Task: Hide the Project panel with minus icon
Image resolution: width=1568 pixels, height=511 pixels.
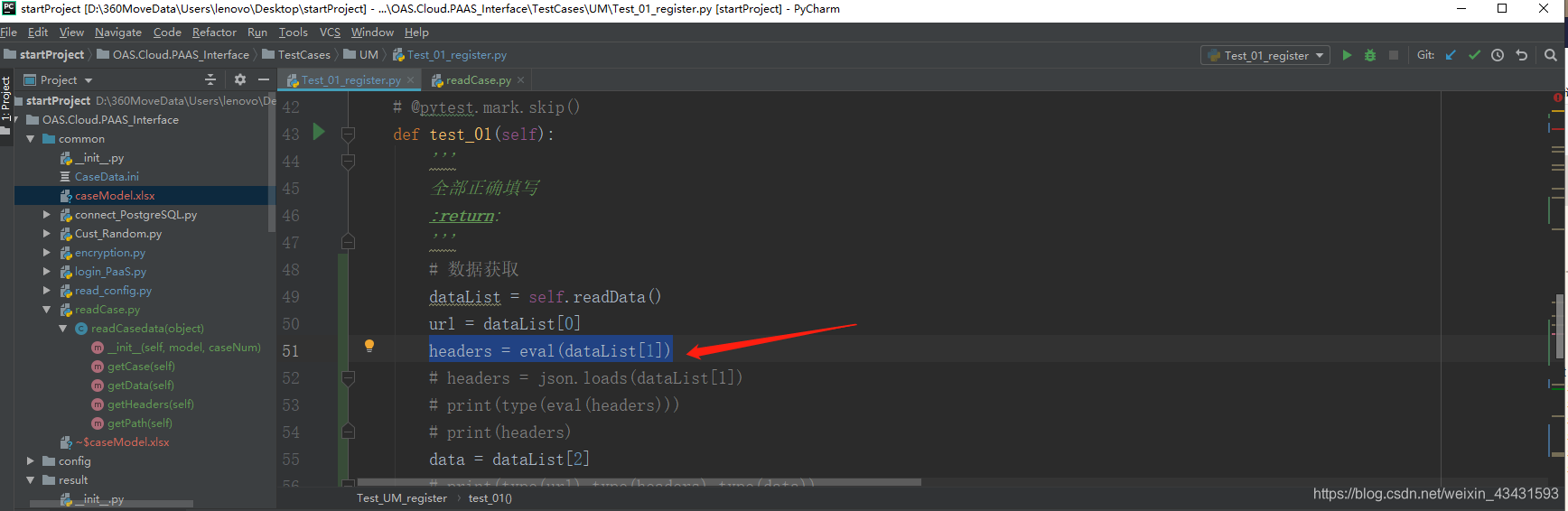Action: coord(264,79)
